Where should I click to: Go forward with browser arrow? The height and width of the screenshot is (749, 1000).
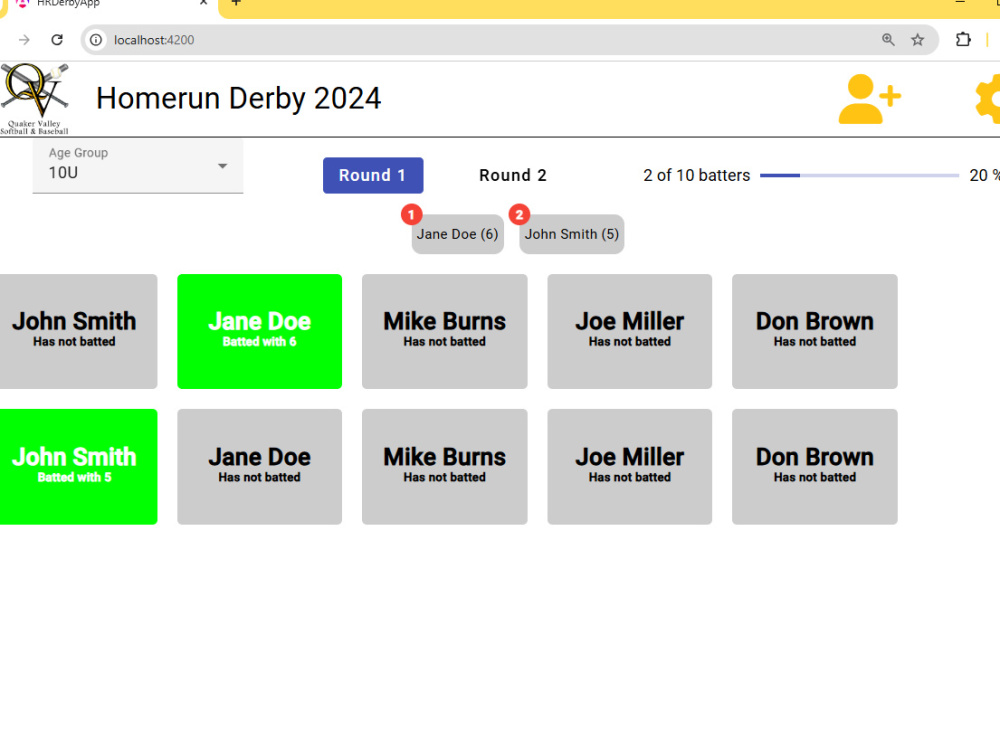[24, 40]
